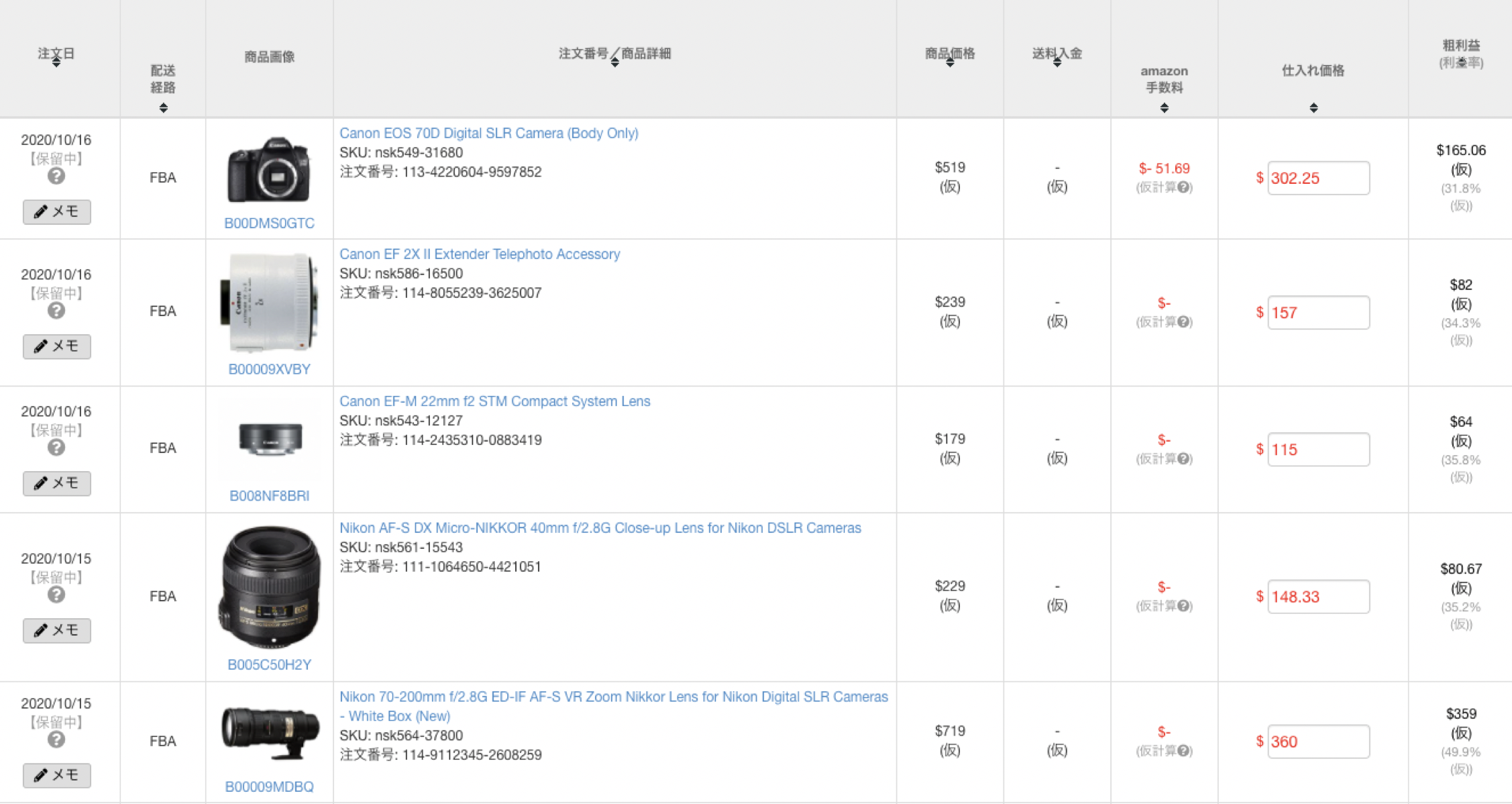Click 仮計算 help icon in Nikon 70-200mm row

coord(1183,751)
